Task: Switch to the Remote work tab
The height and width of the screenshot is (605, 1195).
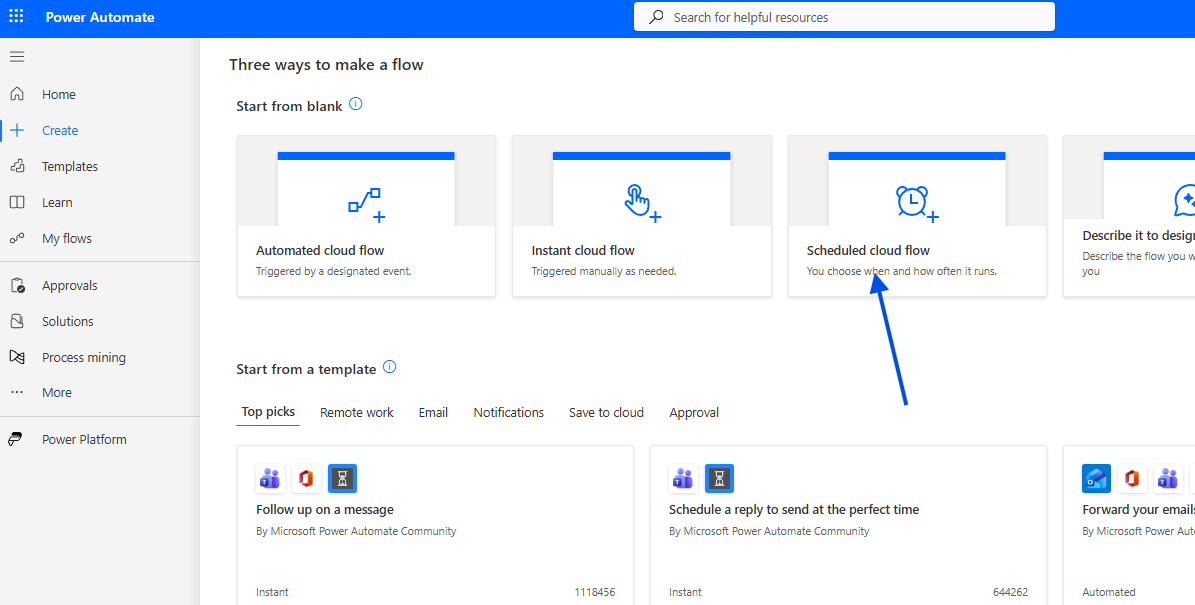Action: (x=357, y=412)
